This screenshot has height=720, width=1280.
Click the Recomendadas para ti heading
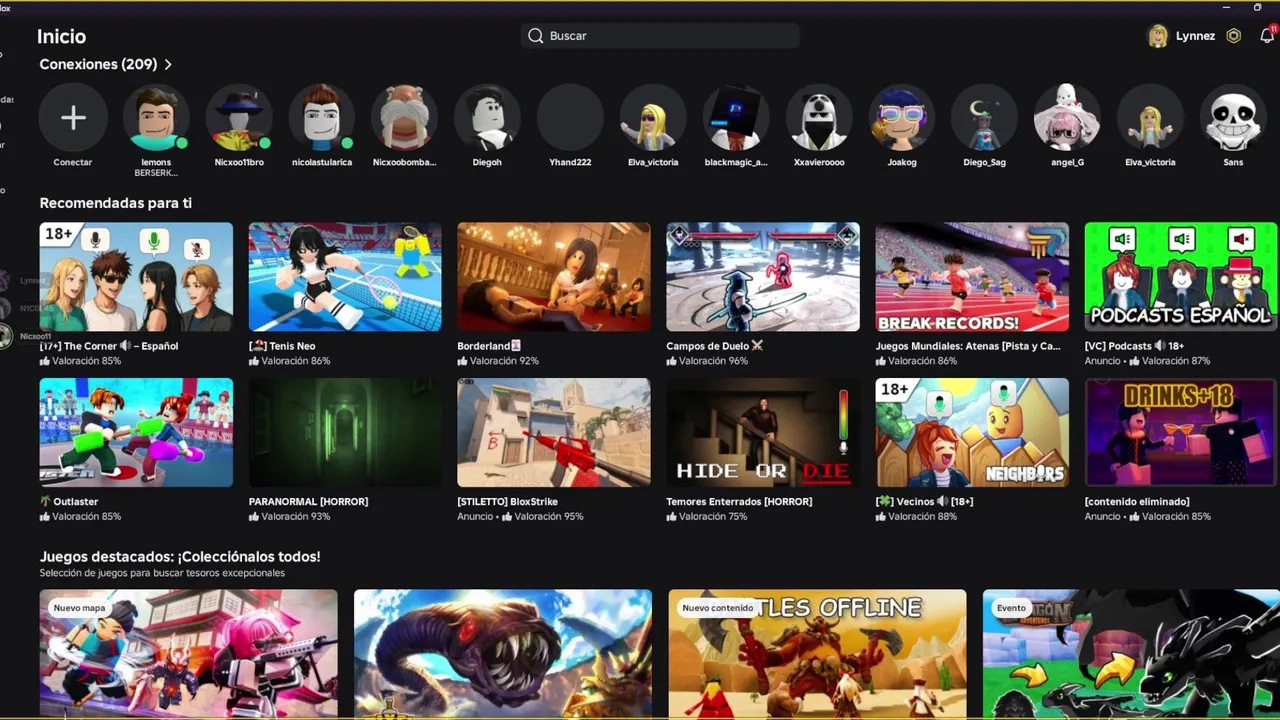coord(115,203)
